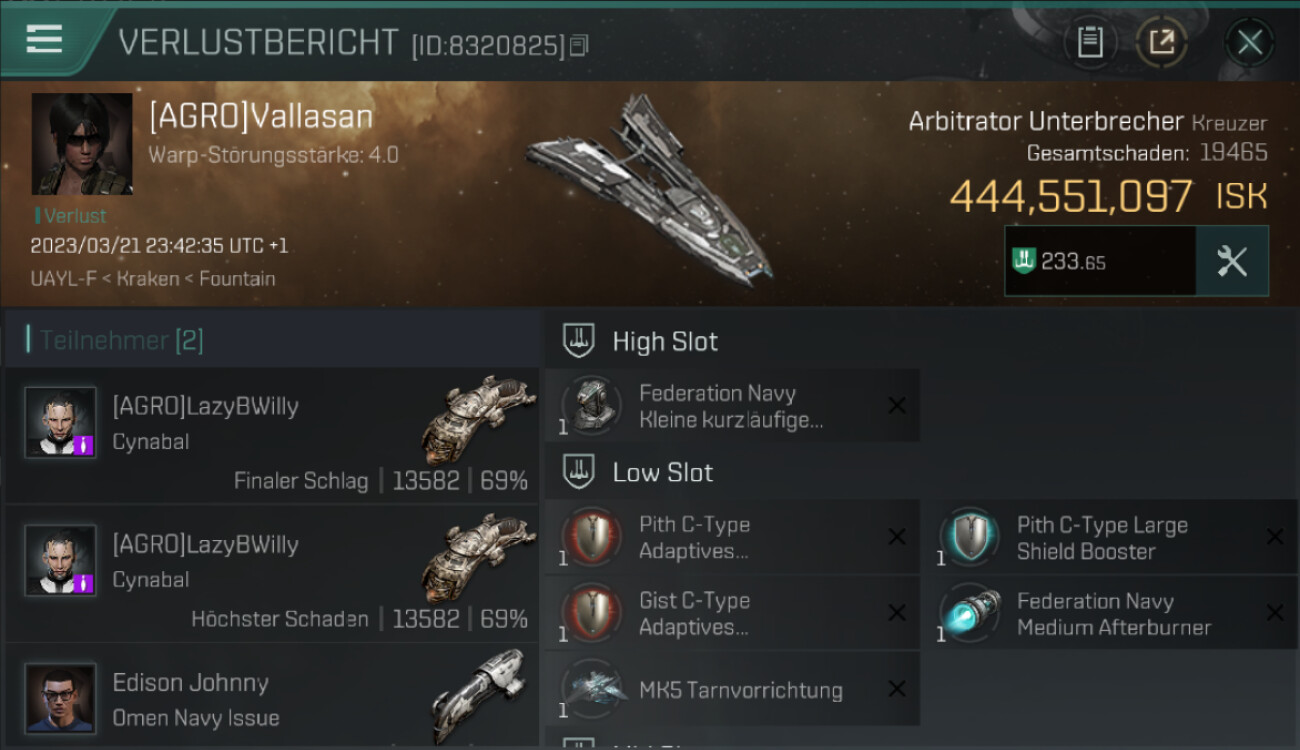Screen dimensions: 1300x750
Task: Click the 233.65 rating box
Action: pyautogui.click(x=1100, y=261)
